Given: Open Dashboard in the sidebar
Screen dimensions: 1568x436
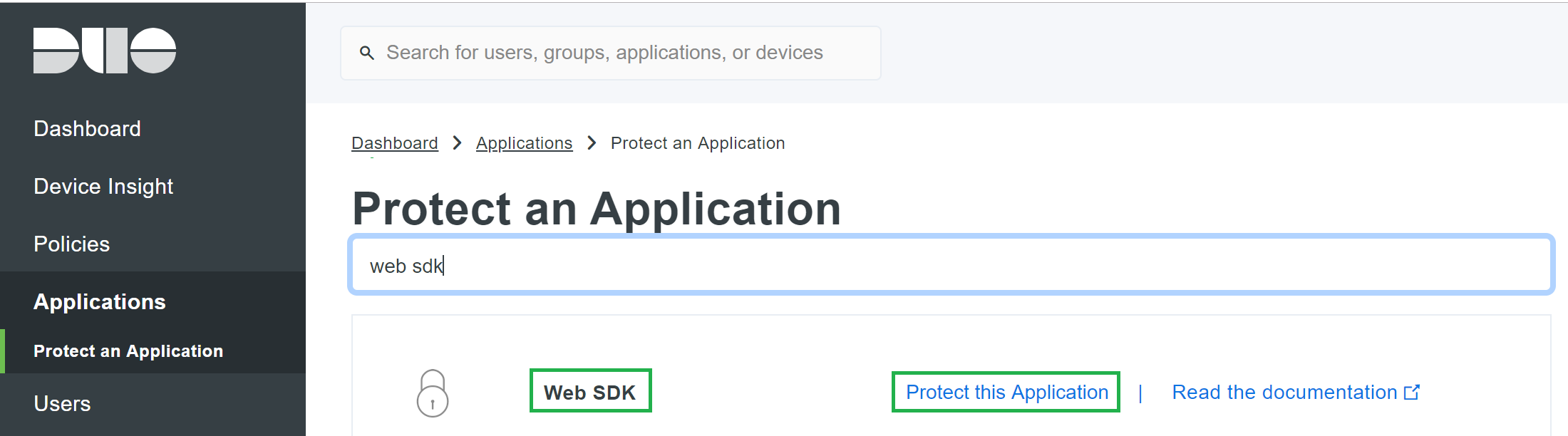Looking at the screenshot, I should click(x=87, y=128).
